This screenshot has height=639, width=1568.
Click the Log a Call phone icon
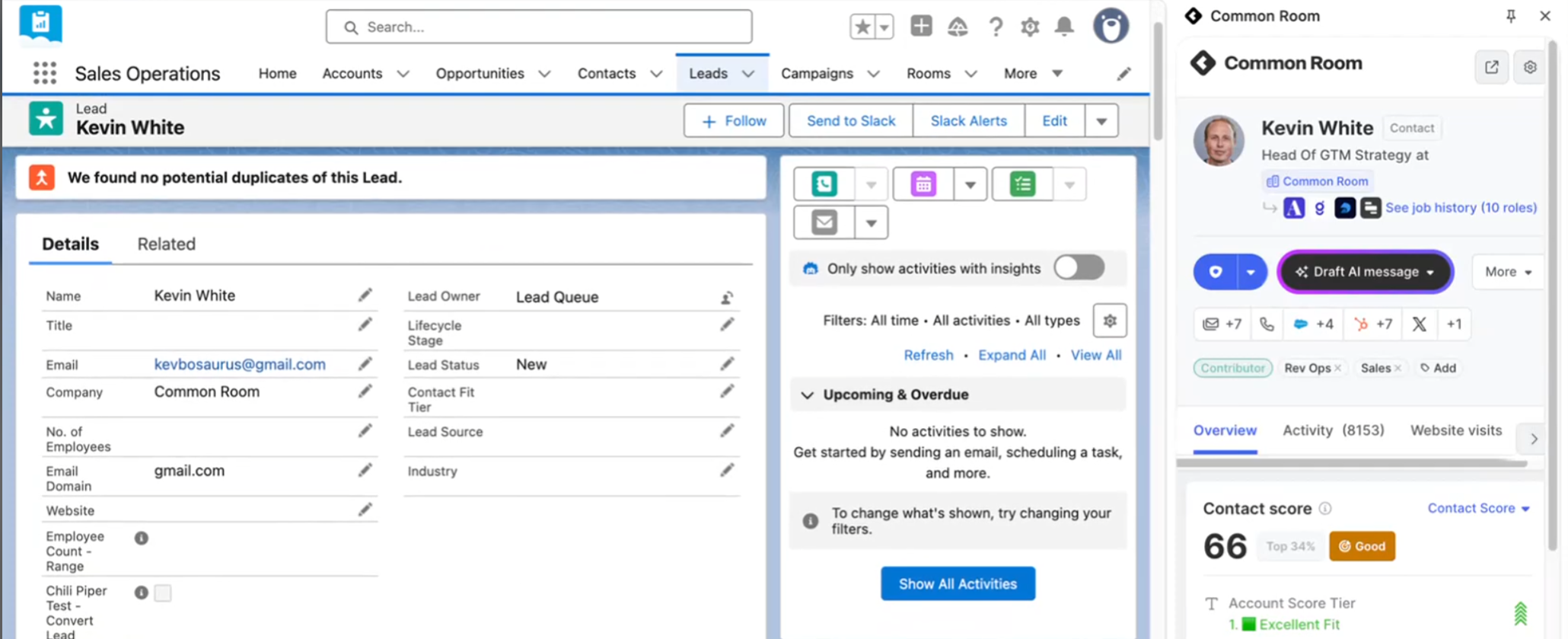(x=824, y=184)
